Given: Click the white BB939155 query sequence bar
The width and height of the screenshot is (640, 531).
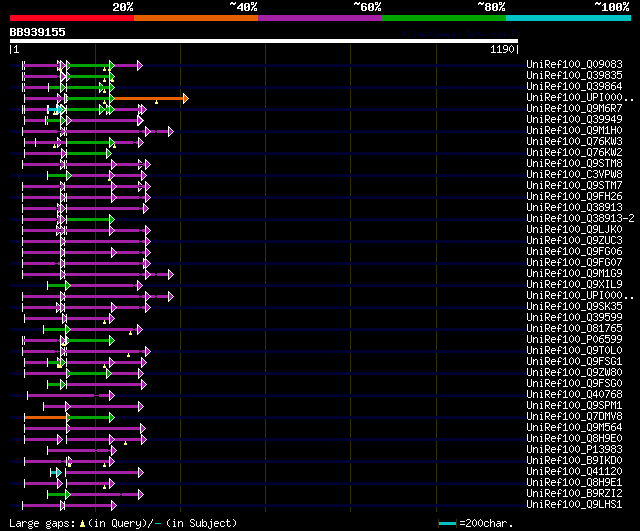Looking at the screenshot, I should coord(264,41).
